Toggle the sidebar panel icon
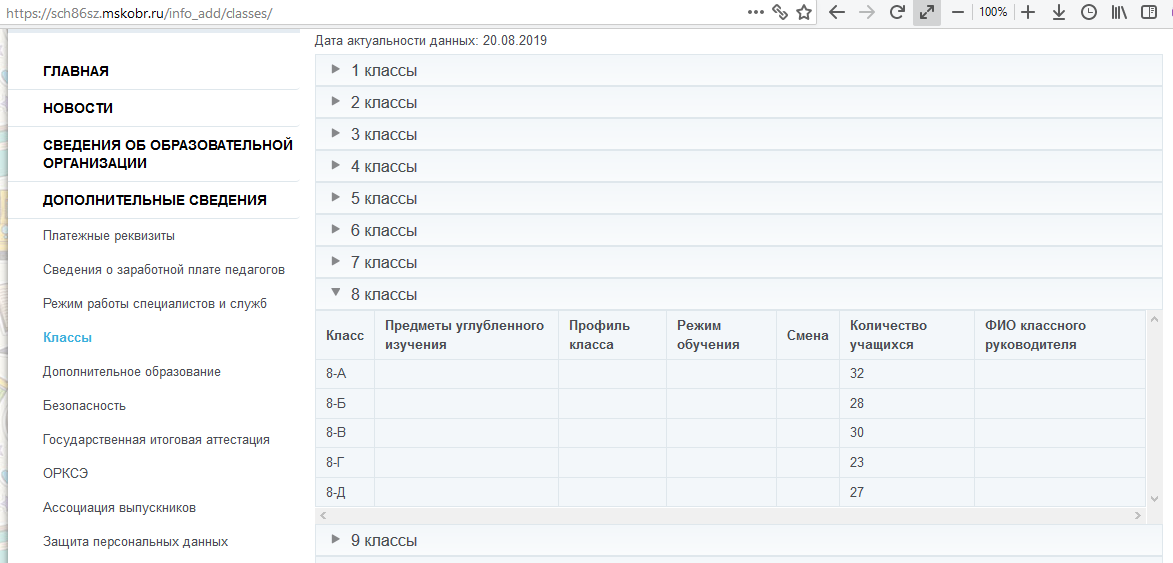This screenshot has height=563, width=1173. tap(1149, 12)
